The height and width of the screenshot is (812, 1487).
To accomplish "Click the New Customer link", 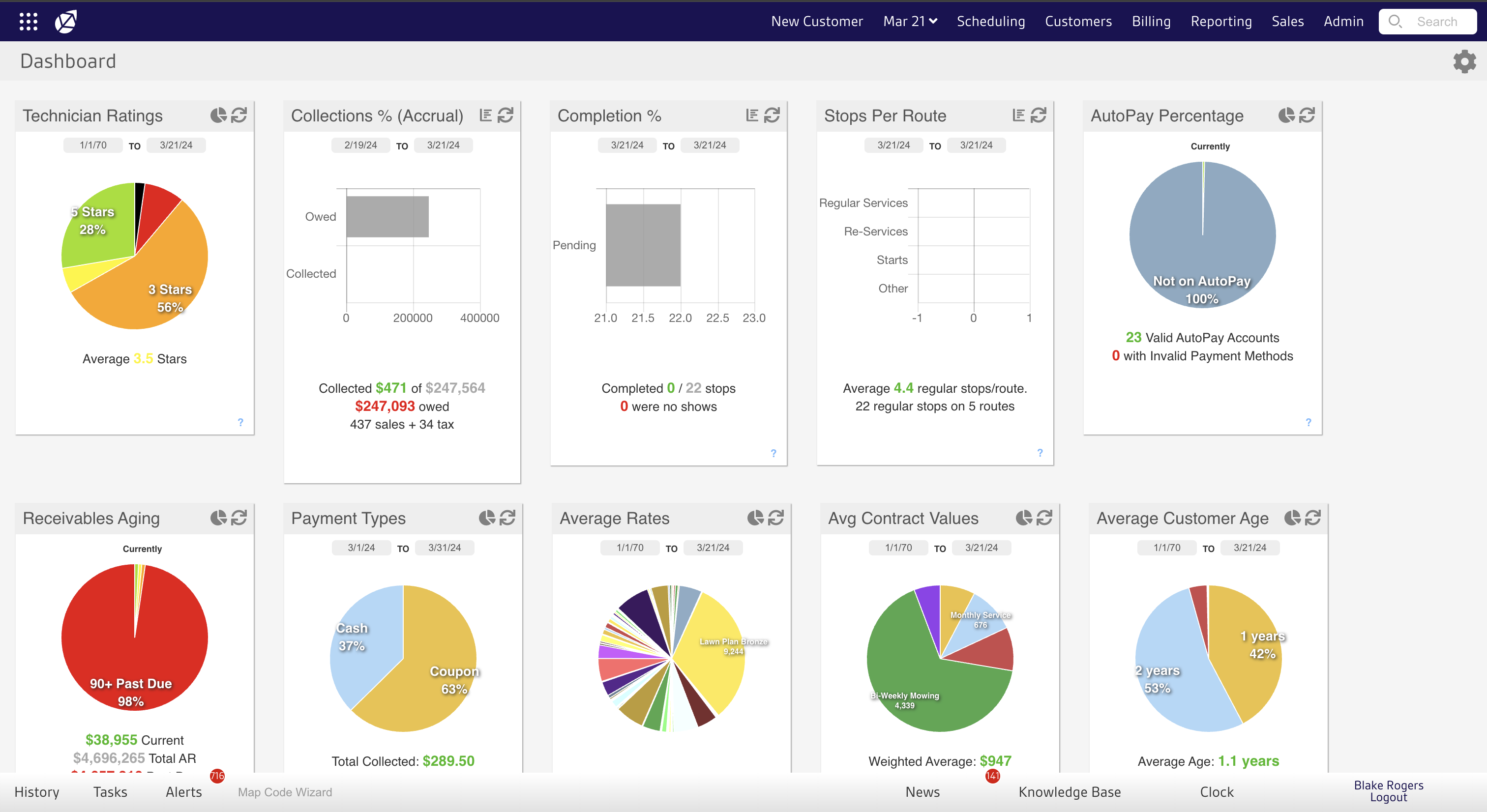I will [x=816, y=21].
